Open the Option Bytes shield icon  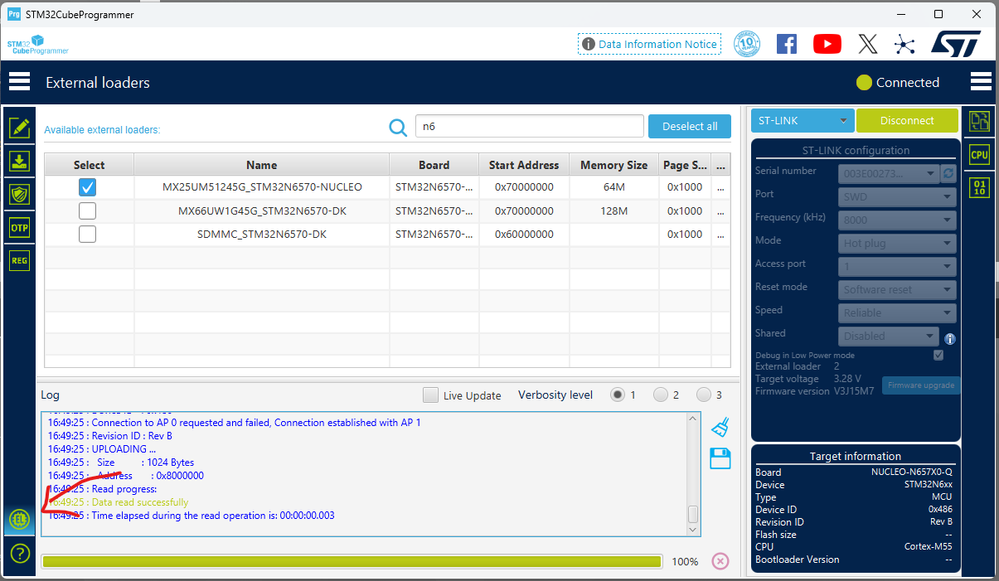click(20, 194)
